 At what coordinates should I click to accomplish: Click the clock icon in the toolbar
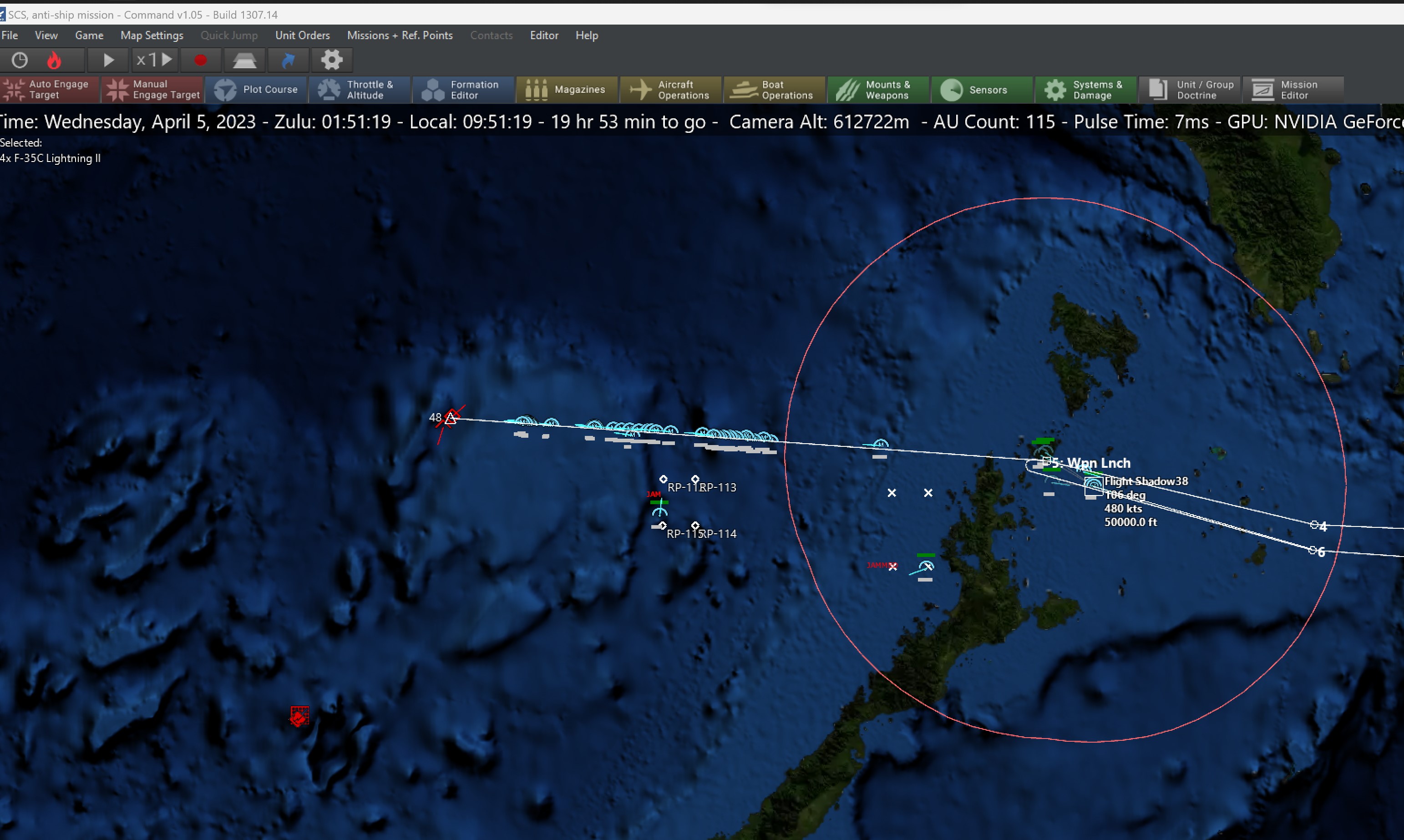pos(20,60)
